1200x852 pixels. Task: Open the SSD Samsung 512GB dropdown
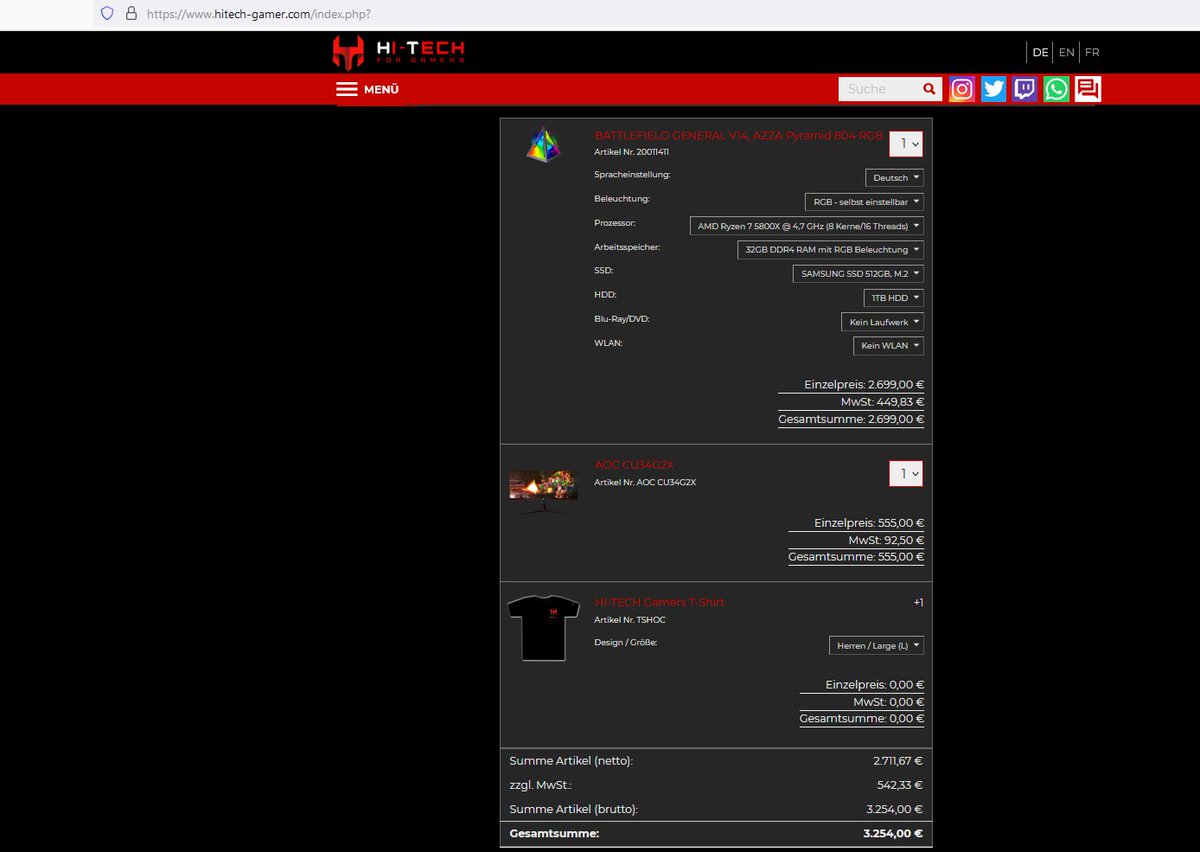point(858,274)
